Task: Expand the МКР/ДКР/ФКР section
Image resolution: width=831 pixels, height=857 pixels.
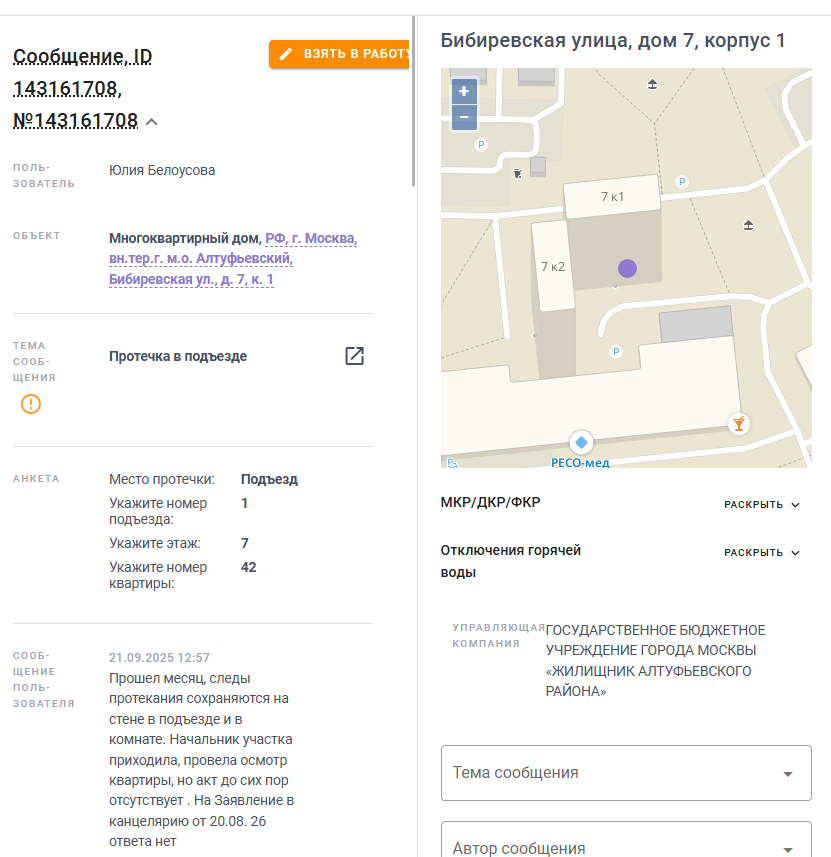Action: (762, 504)
